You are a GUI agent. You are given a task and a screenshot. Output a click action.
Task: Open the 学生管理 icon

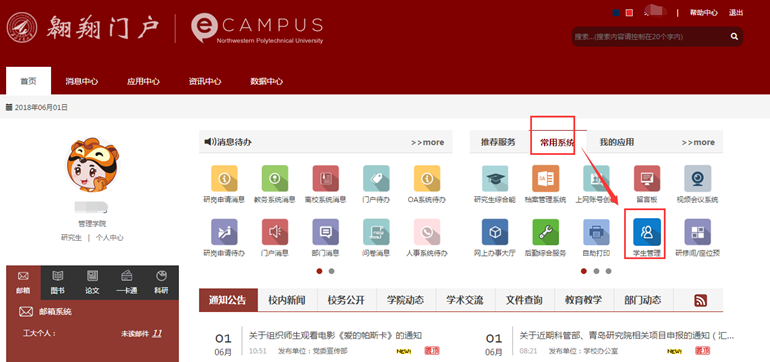pos(647,232)
